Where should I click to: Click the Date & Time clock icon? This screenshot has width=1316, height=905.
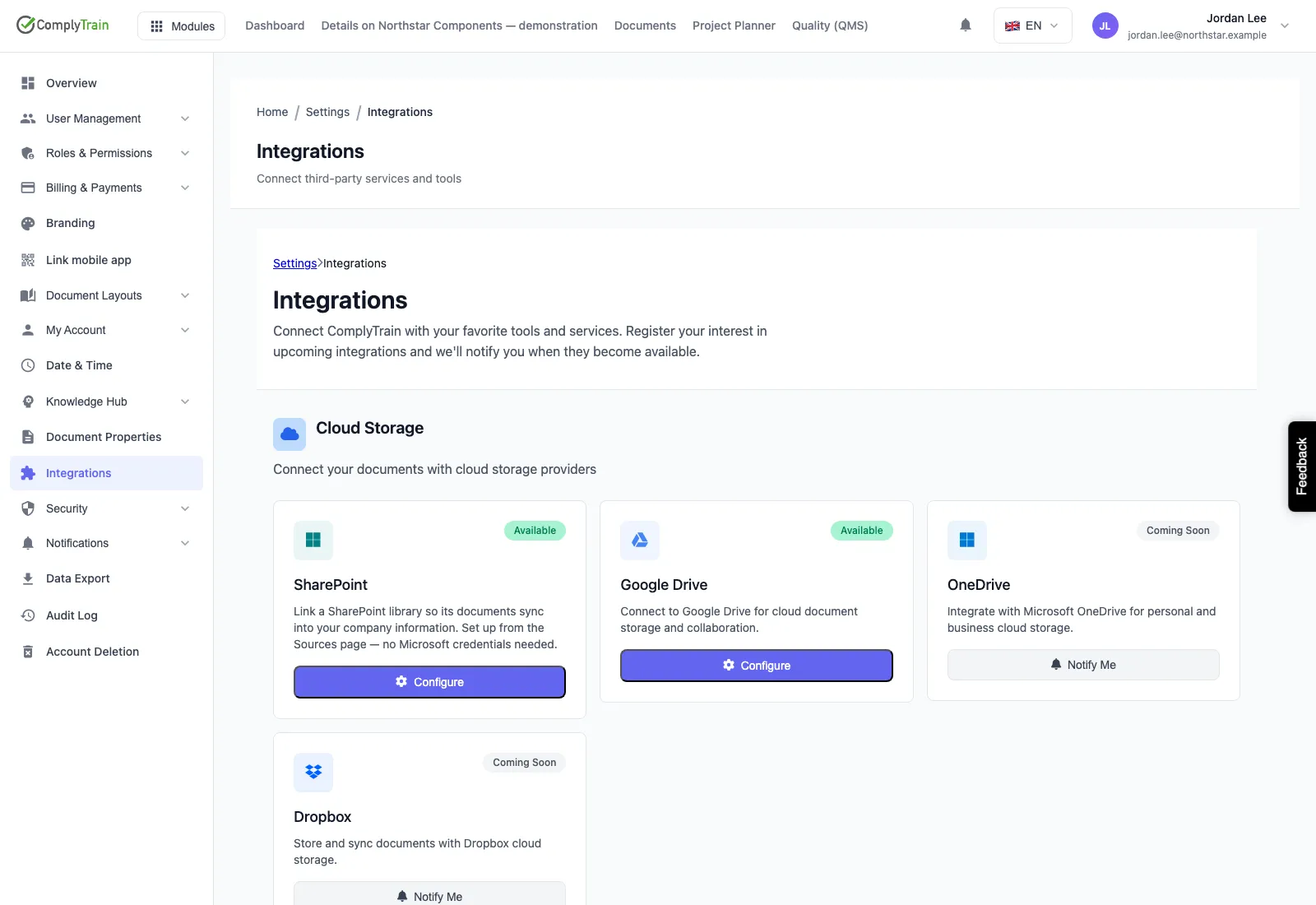[28, 365]
